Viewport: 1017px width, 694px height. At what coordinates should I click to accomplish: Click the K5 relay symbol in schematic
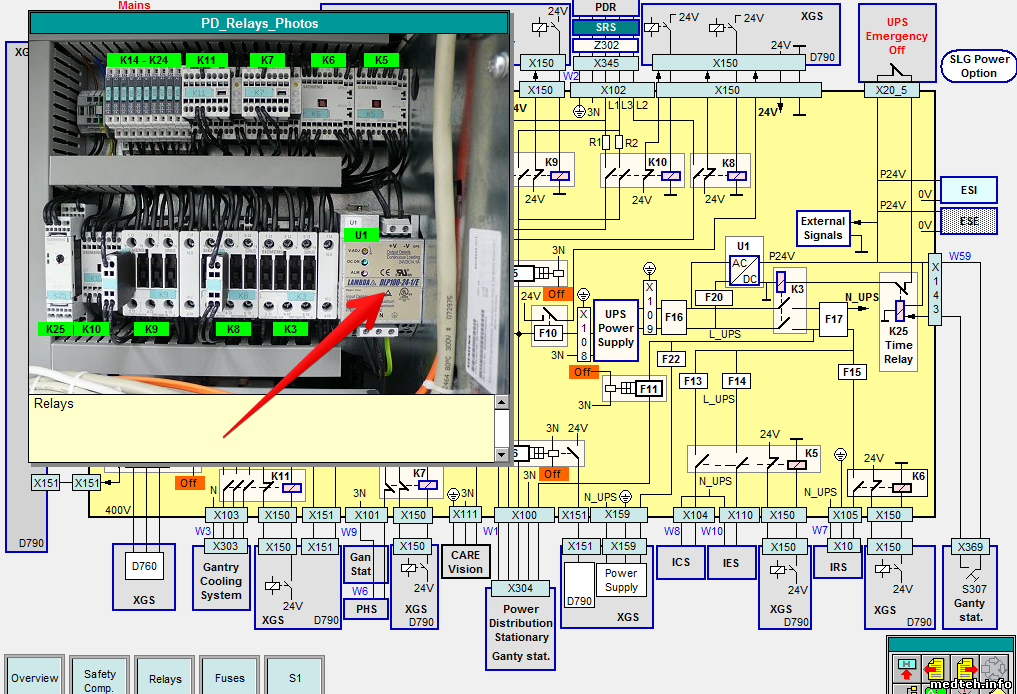point(797,462)
